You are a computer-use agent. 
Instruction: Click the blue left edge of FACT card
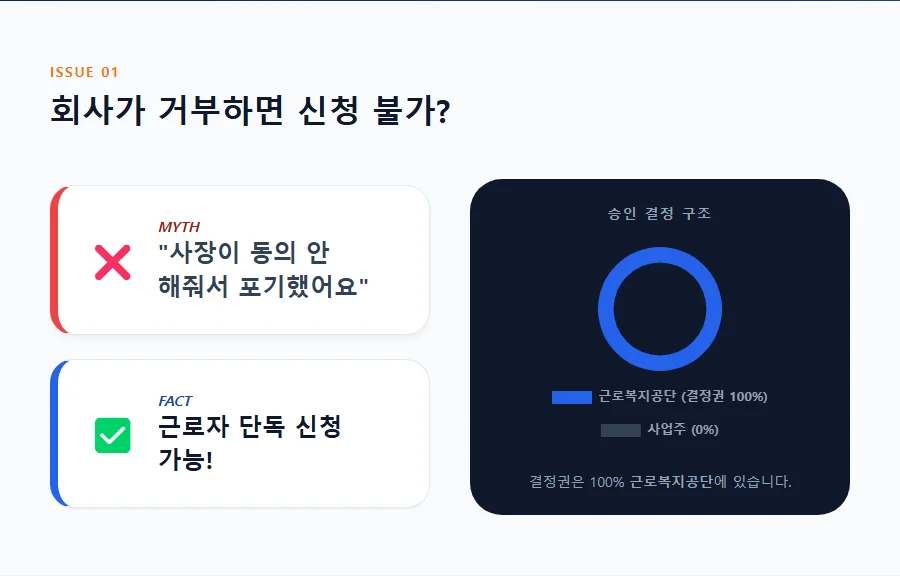pos(55,433)
